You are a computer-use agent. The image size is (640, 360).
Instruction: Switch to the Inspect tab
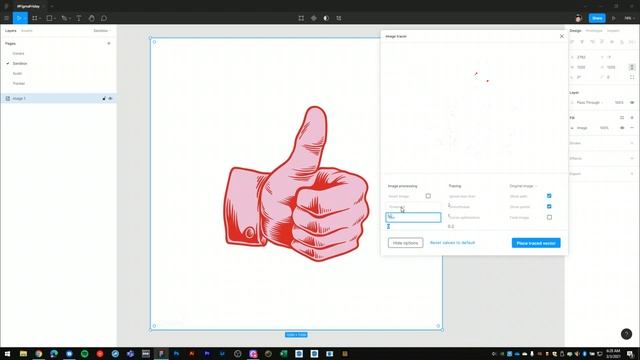[613, 31]
